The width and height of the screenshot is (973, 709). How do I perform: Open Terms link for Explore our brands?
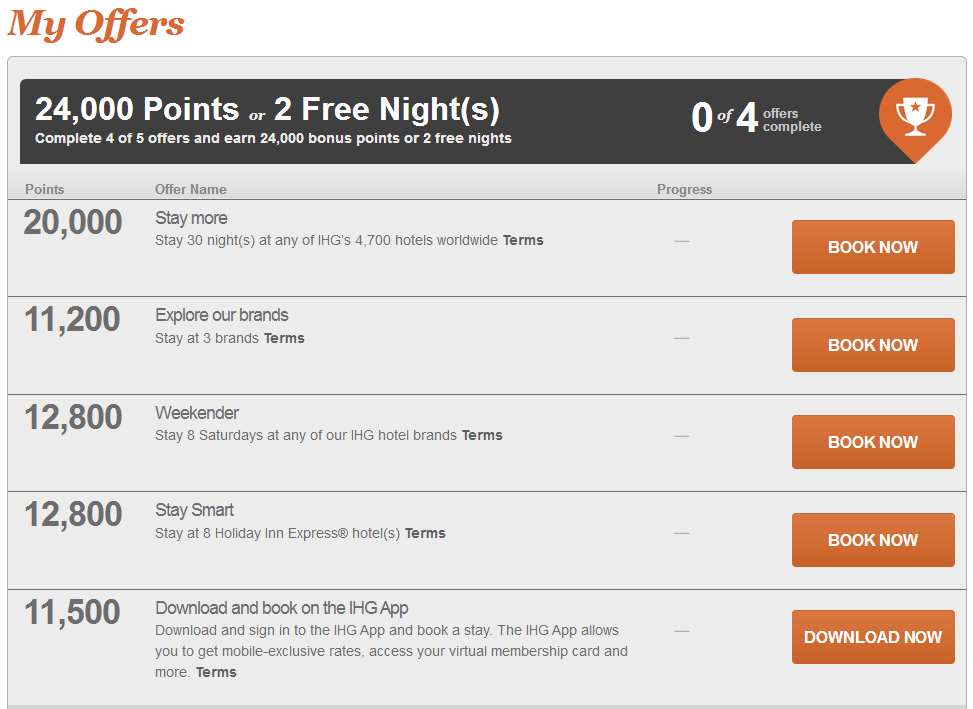(284, 338)
